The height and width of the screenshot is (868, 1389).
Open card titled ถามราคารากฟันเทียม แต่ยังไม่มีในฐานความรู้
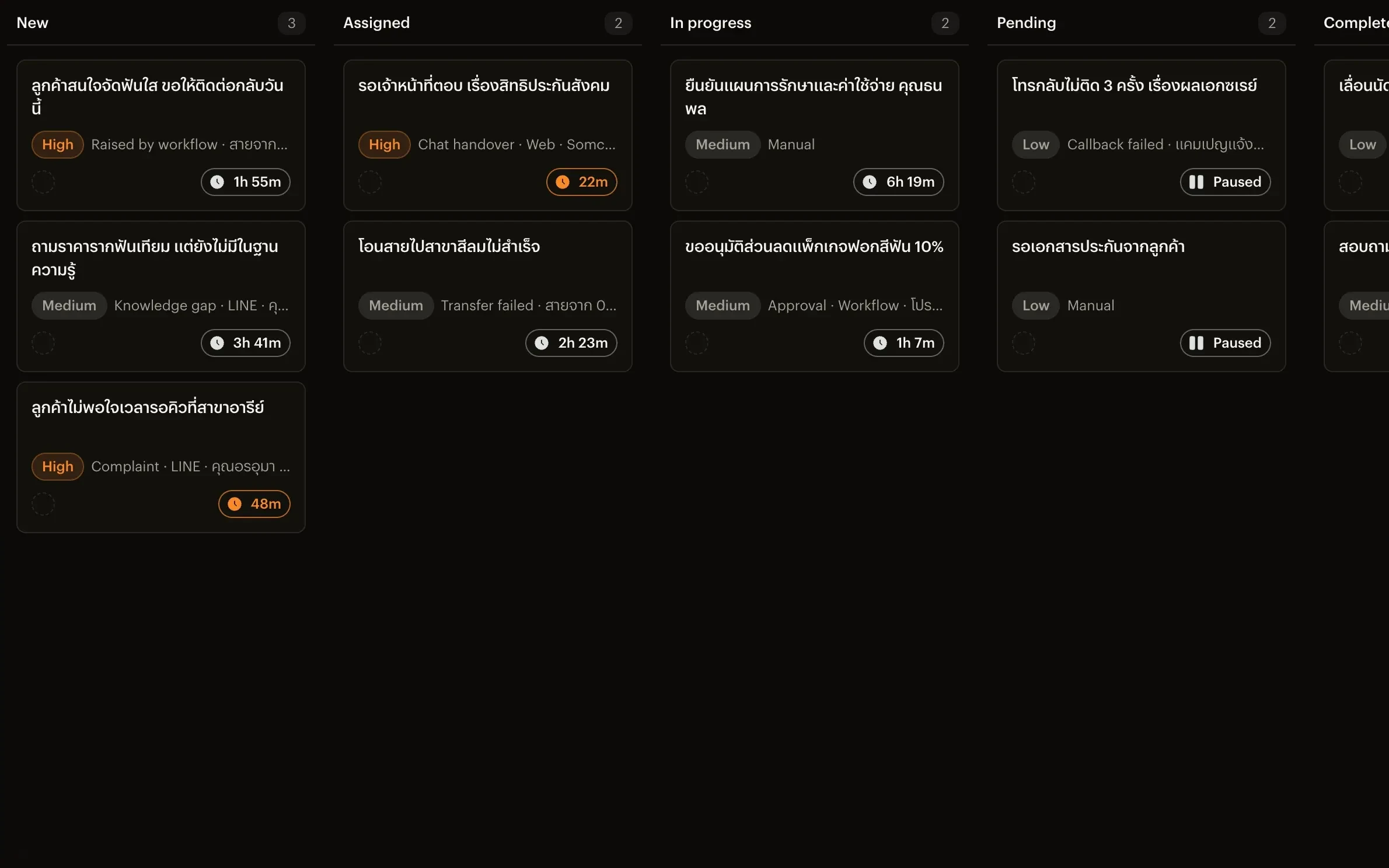pos(161,296)
